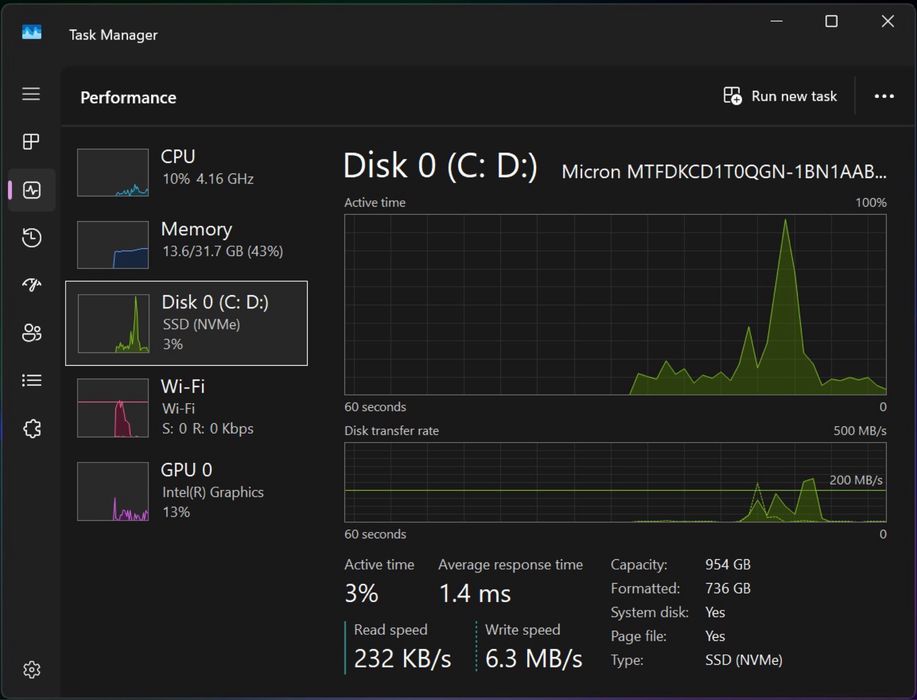Select the CPU performance item

tap(187, 173)
